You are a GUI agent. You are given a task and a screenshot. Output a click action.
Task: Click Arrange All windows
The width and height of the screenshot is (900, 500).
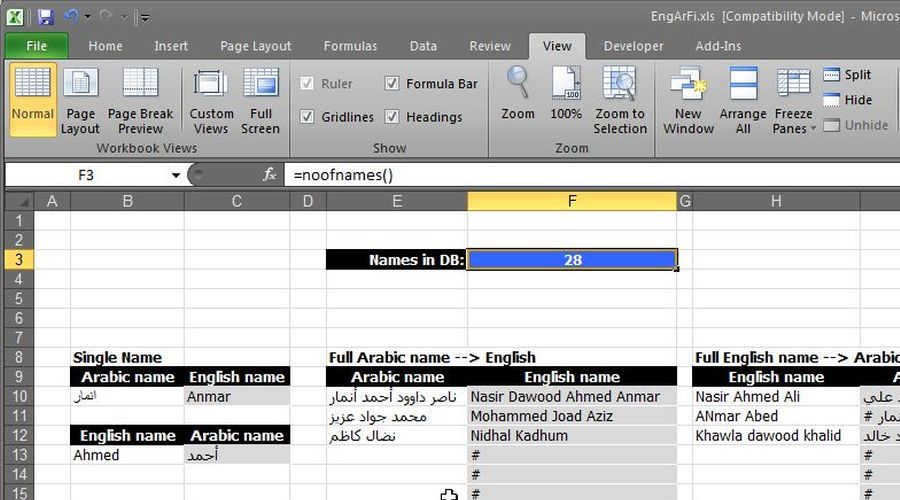coord(743,100)
